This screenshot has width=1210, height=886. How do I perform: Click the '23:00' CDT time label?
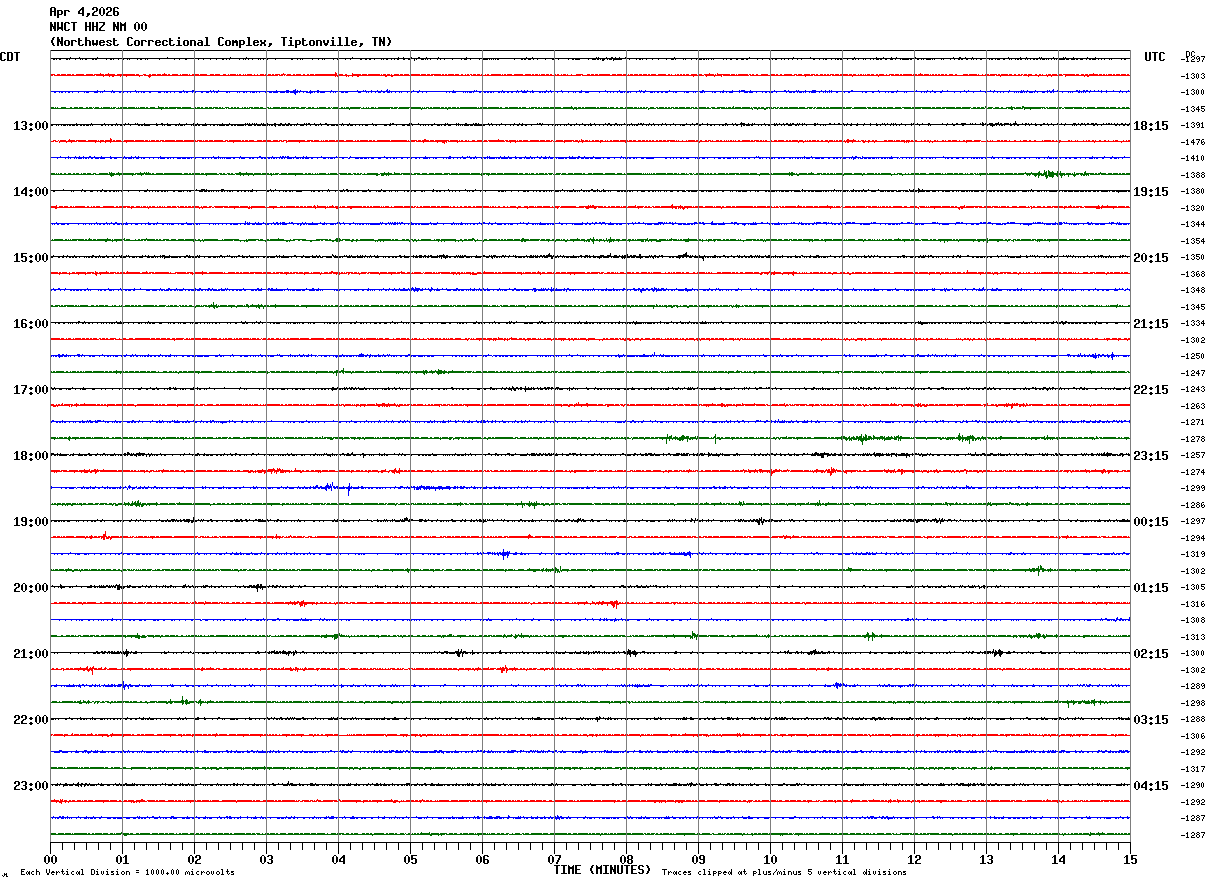[30, 786]
